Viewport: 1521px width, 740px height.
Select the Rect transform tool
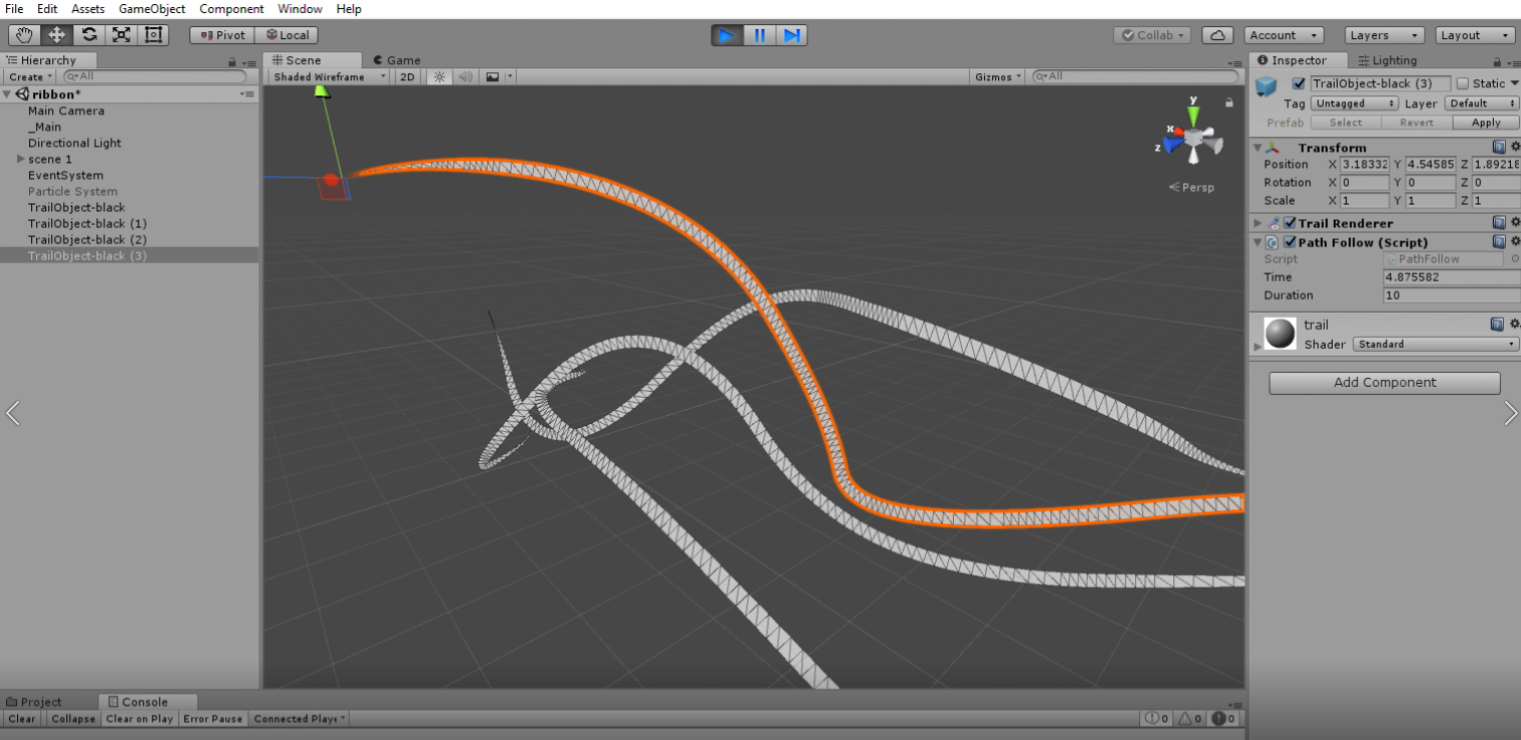click(x=153, y=35)
